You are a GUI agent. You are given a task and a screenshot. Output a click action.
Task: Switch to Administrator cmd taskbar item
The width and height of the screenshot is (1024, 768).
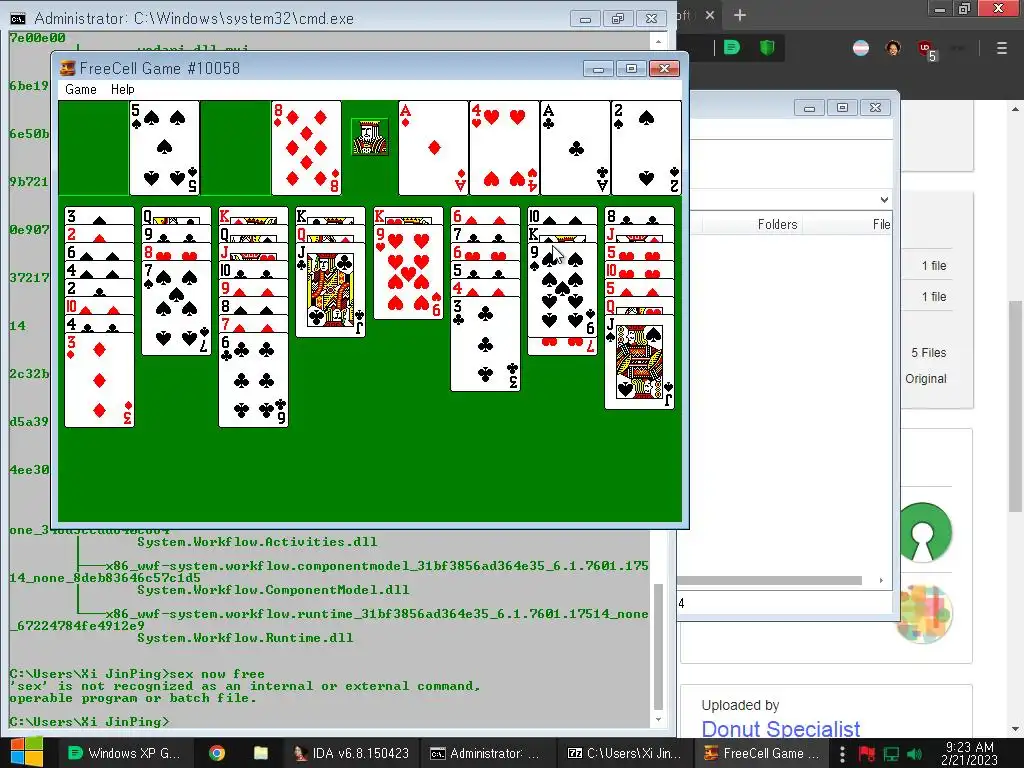tap(487, 753)
